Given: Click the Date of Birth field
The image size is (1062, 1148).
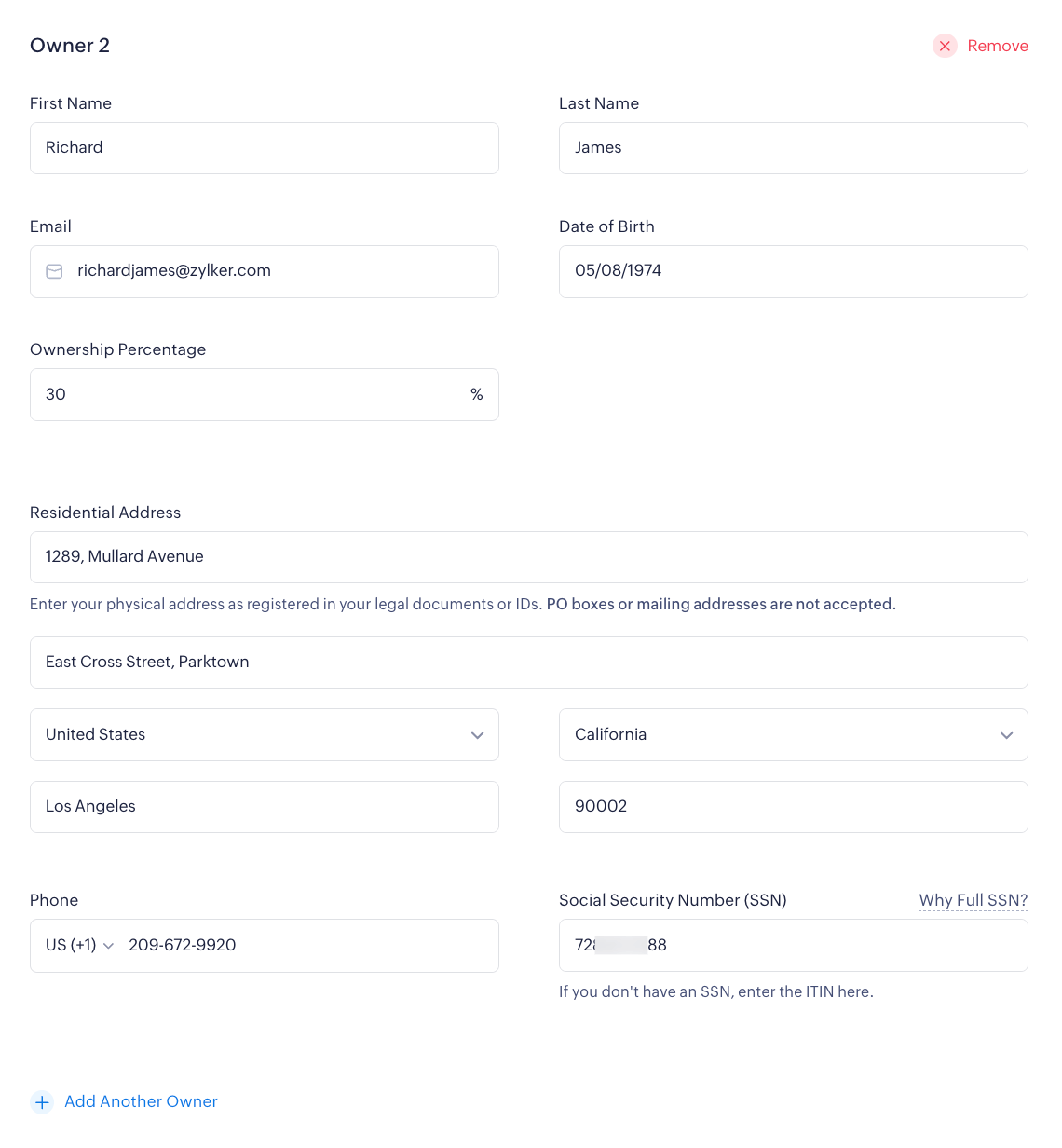Looking at the screenshot, I should point(793,271).
